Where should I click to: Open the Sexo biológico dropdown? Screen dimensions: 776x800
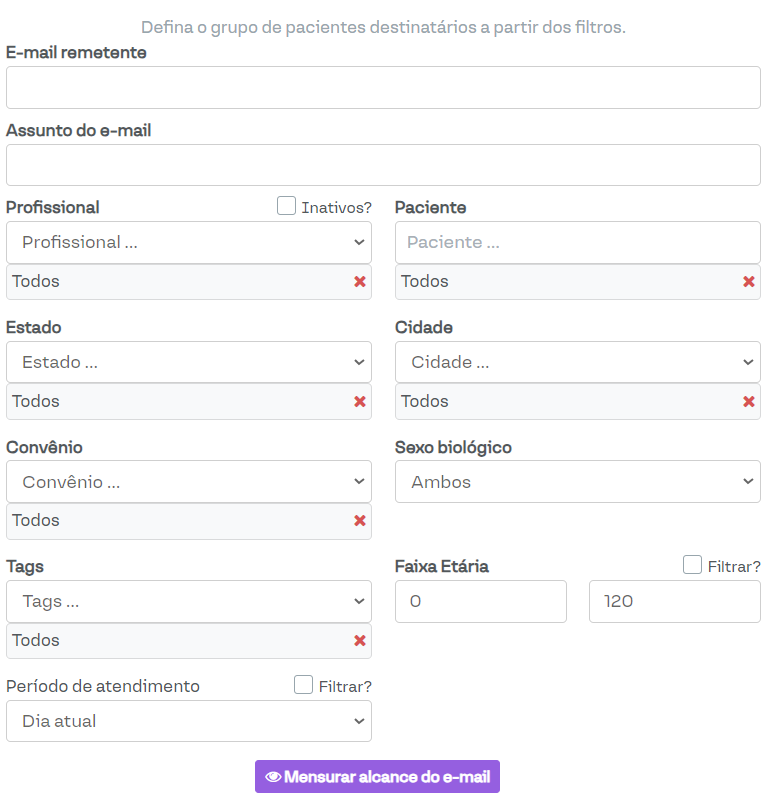click(578, 482)
